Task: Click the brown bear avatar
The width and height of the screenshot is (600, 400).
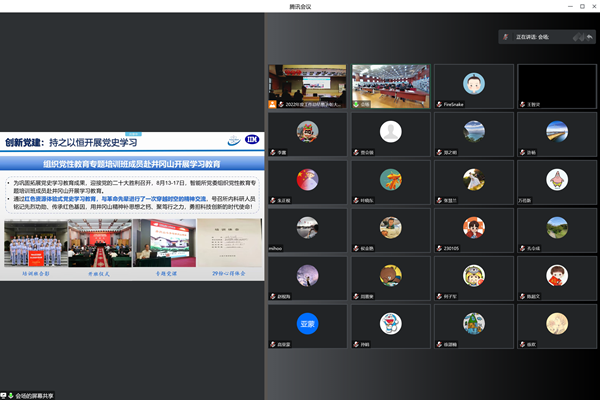Action: point(390,275)
